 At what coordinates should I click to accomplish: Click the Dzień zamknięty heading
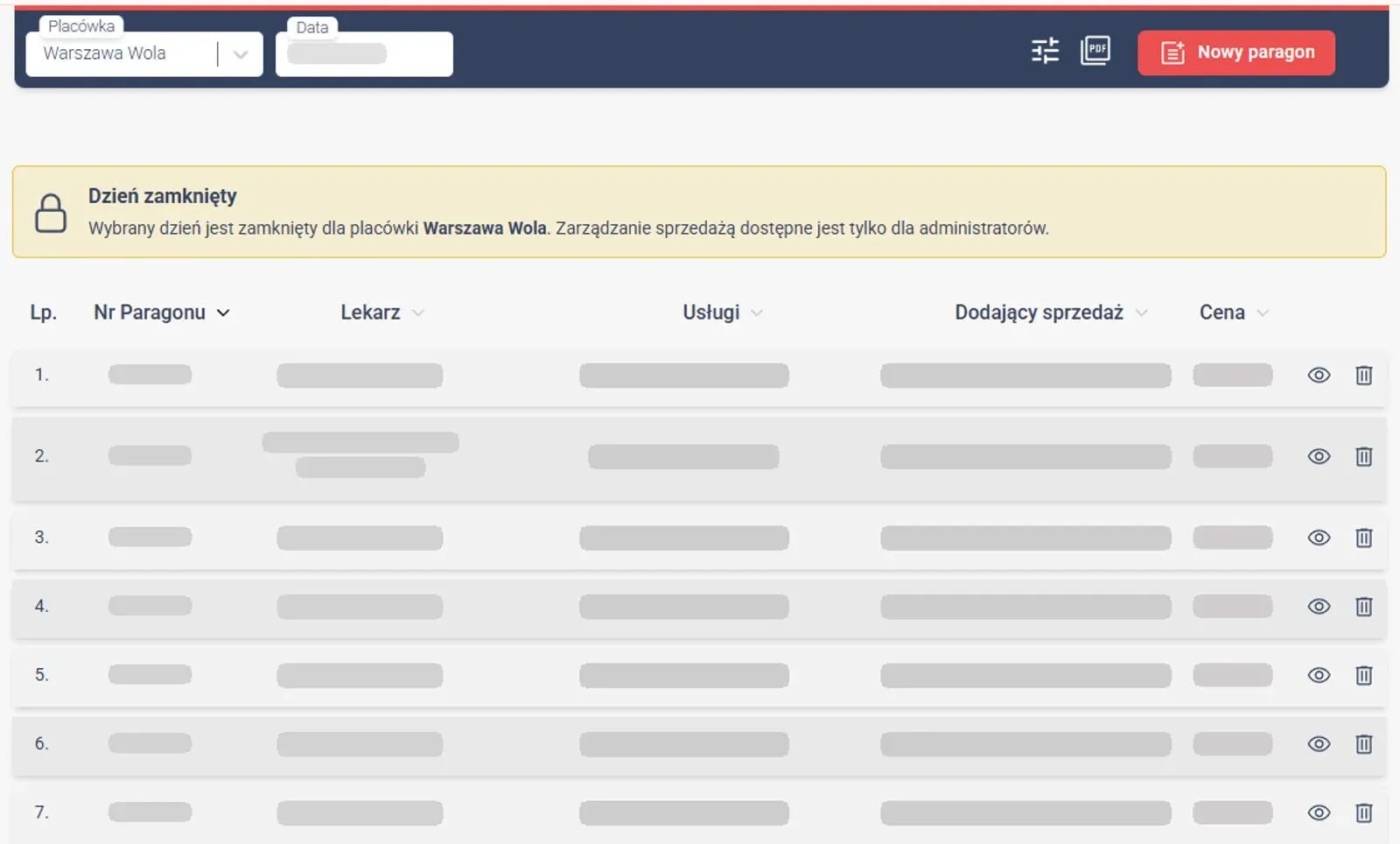tap(163, 196)
